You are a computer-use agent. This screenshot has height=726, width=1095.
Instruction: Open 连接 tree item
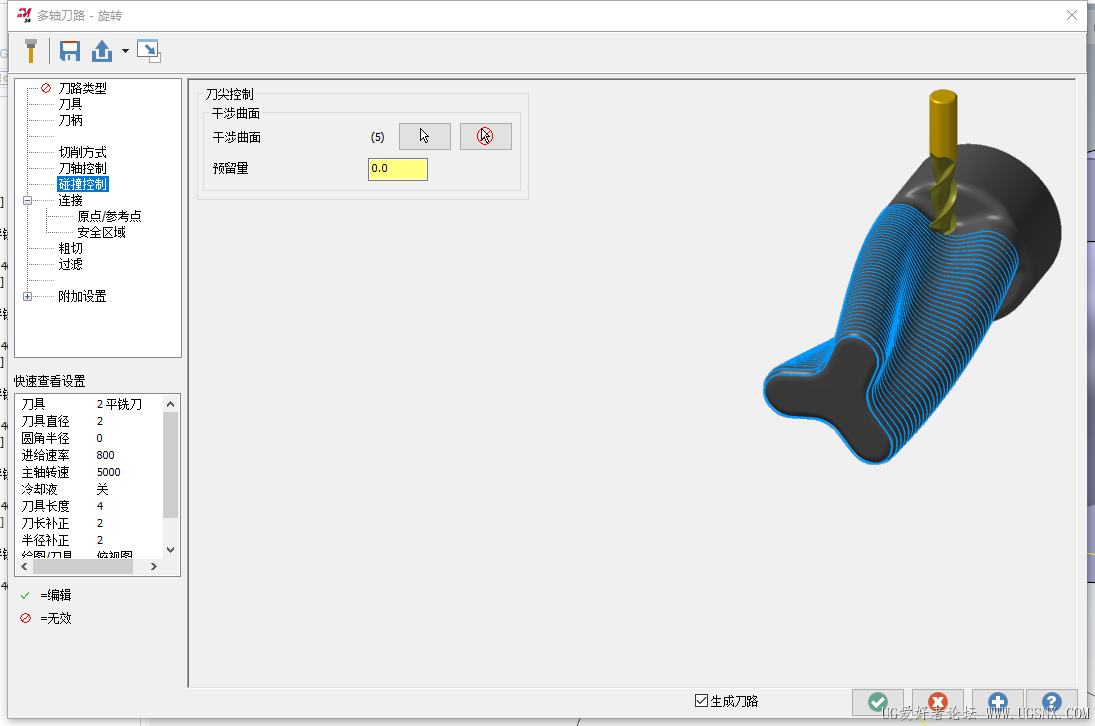tap(70, 200)
